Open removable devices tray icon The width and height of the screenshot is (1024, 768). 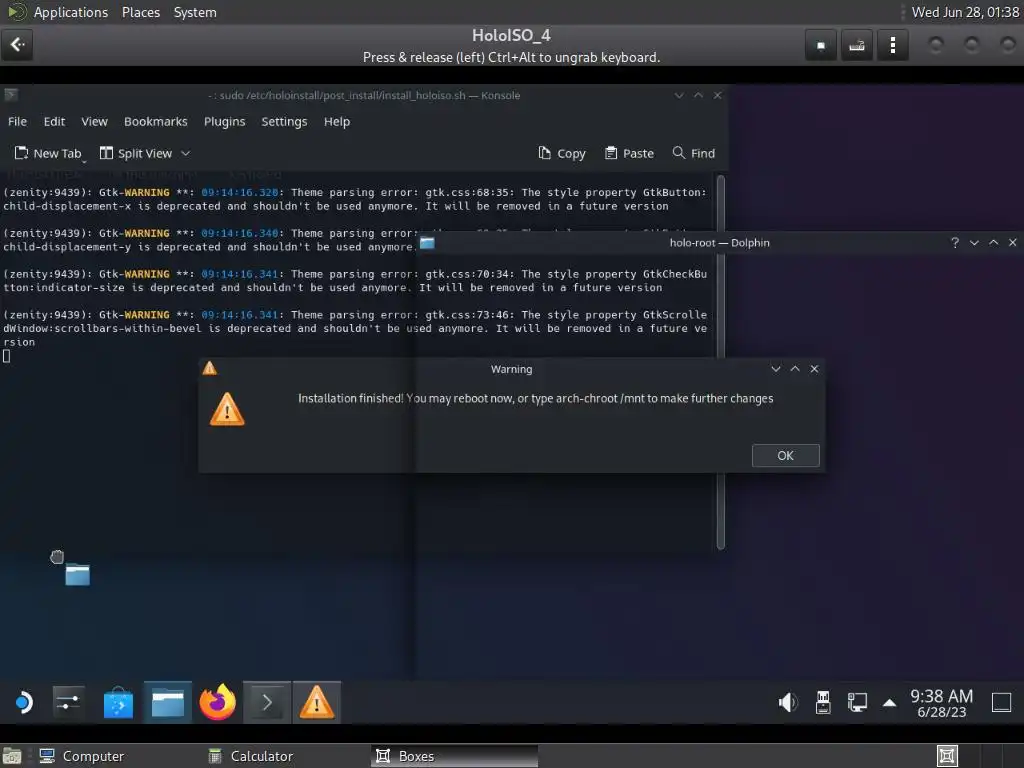click(x=823, y=703)
